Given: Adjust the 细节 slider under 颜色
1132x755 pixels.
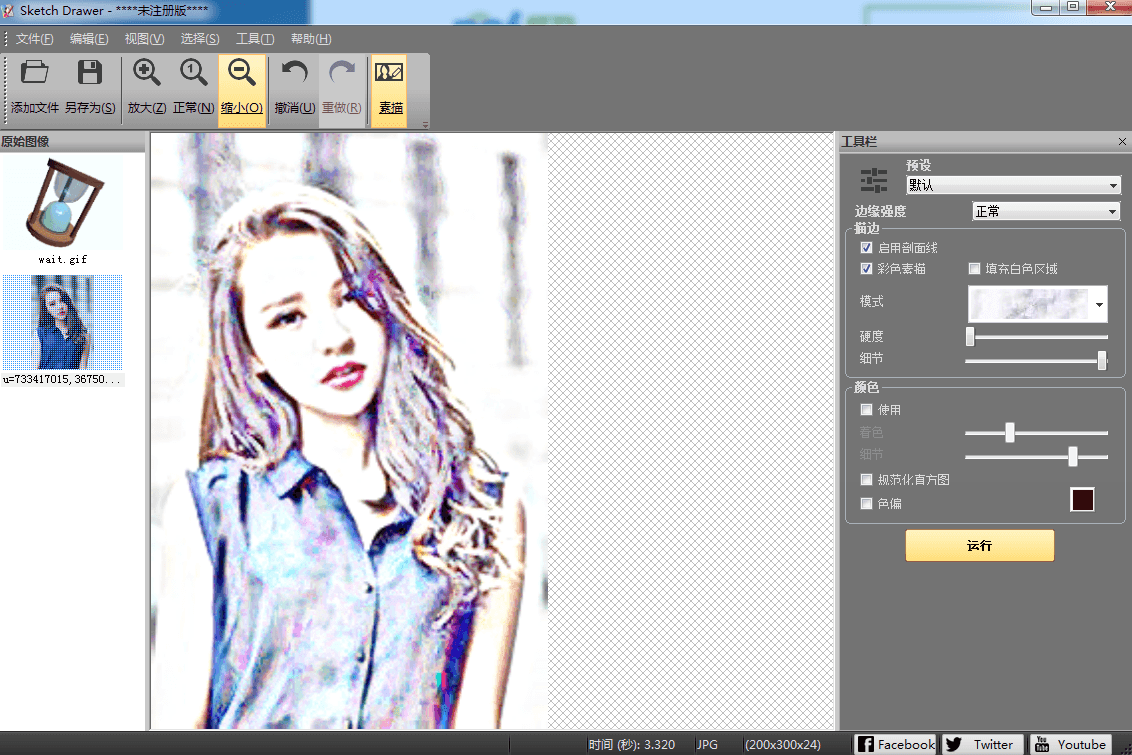Looking at the screenshot, I should pos(1073,456).
